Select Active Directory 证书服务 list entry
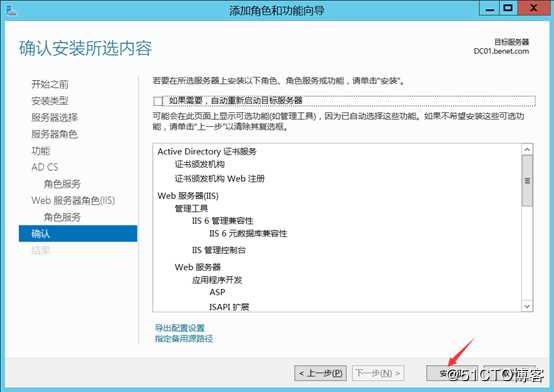 click(207, 152)
